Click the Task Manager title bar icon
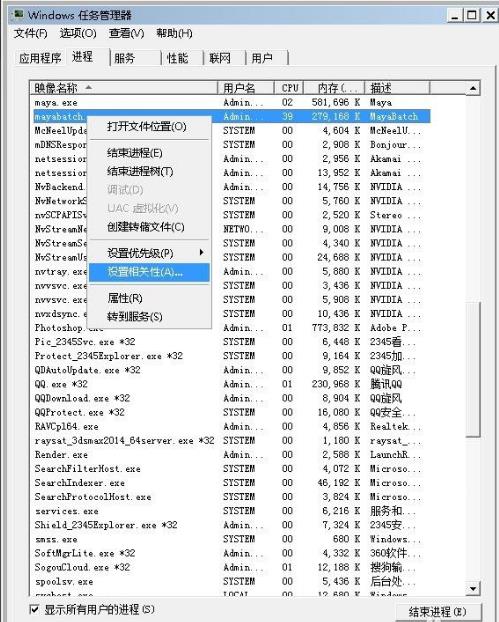Viewport: 499px width, 622px height. 17,15
